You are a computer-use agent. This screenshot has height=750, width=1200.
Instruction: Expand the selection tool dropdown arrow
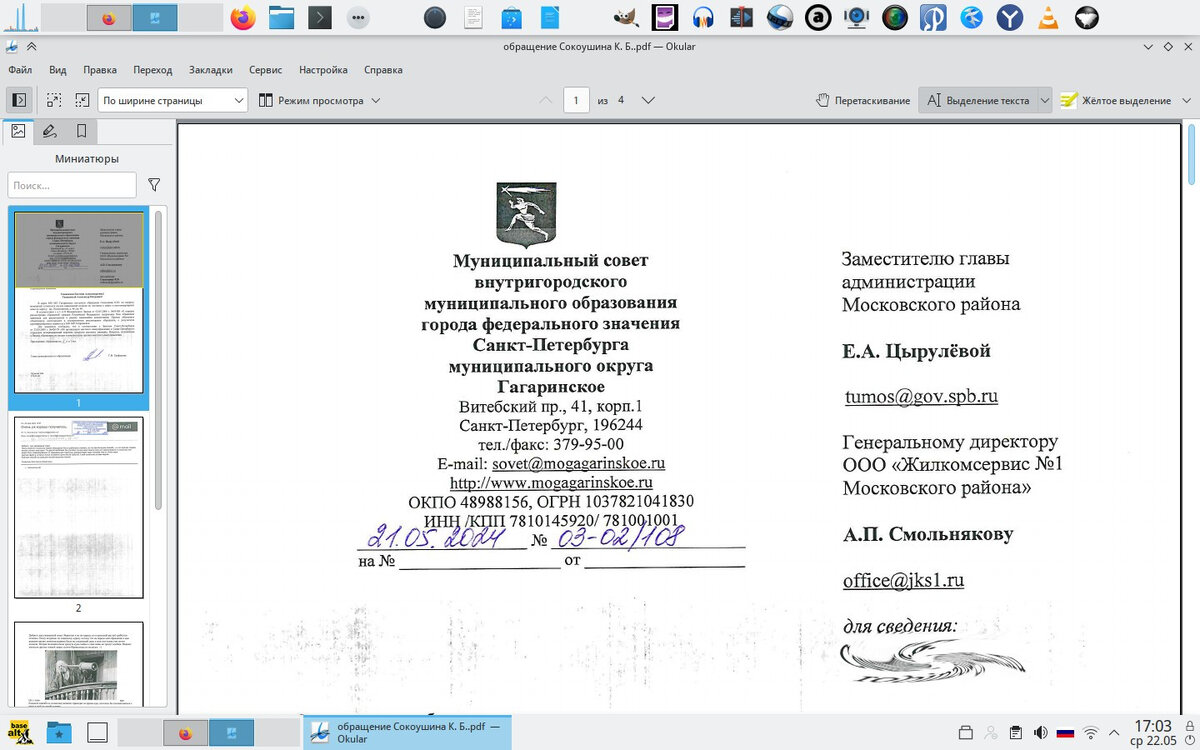[x=1044, y=100]
